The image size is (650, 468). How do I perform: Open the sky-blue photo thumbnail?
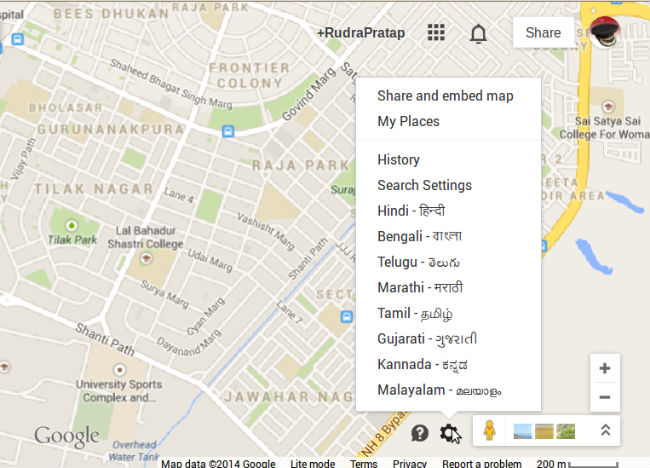tap(523, 431)
